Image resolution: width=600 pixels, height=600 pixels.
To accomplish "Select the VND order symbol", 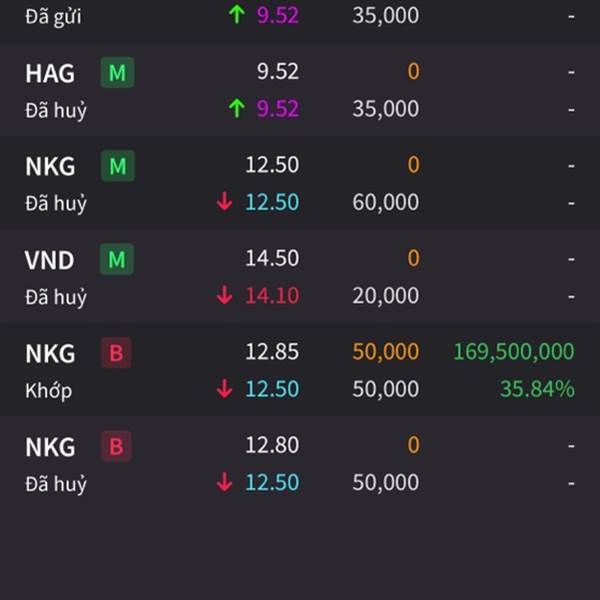I will coord(49,261).
